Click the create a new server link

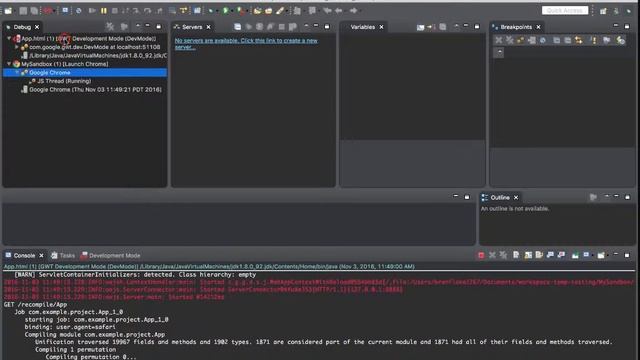(246, 44)
